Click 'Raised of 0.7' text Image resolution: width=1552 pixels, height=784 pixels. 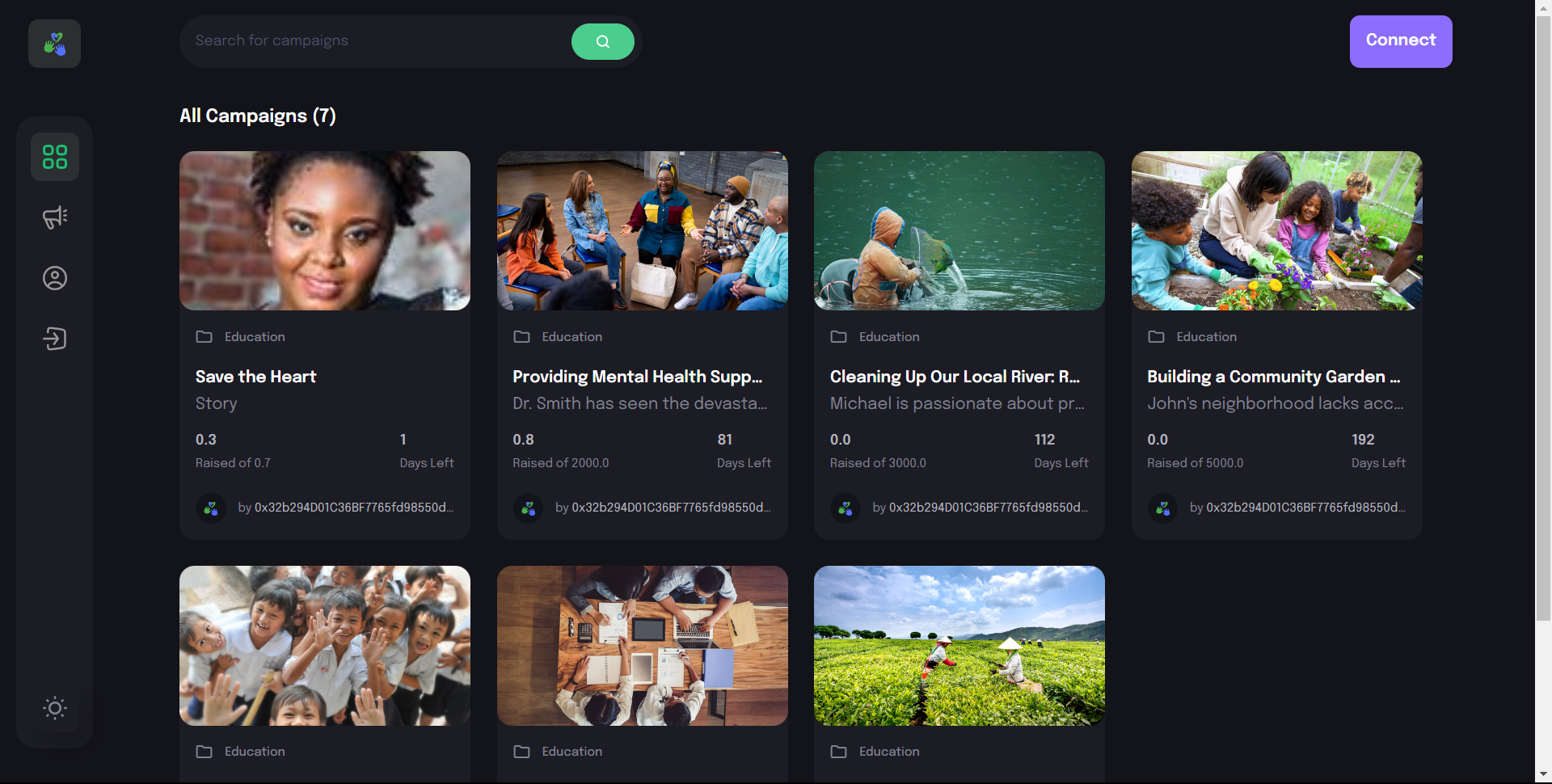click(233, 463)
